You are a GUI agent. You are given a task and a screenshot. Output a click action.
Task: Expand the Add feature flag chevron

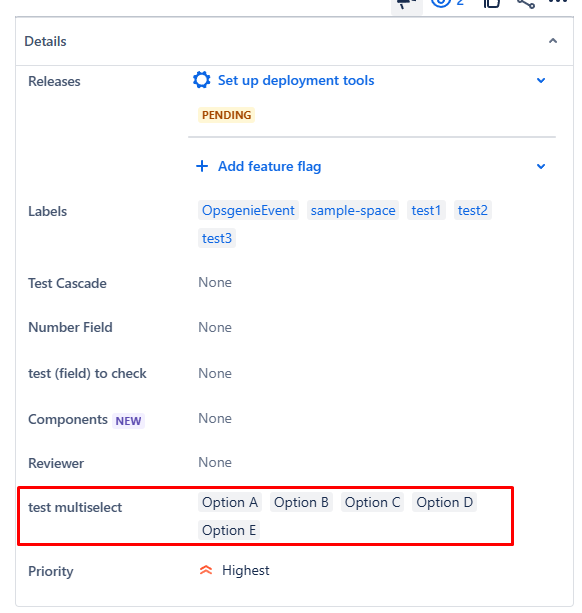point(541,167)
